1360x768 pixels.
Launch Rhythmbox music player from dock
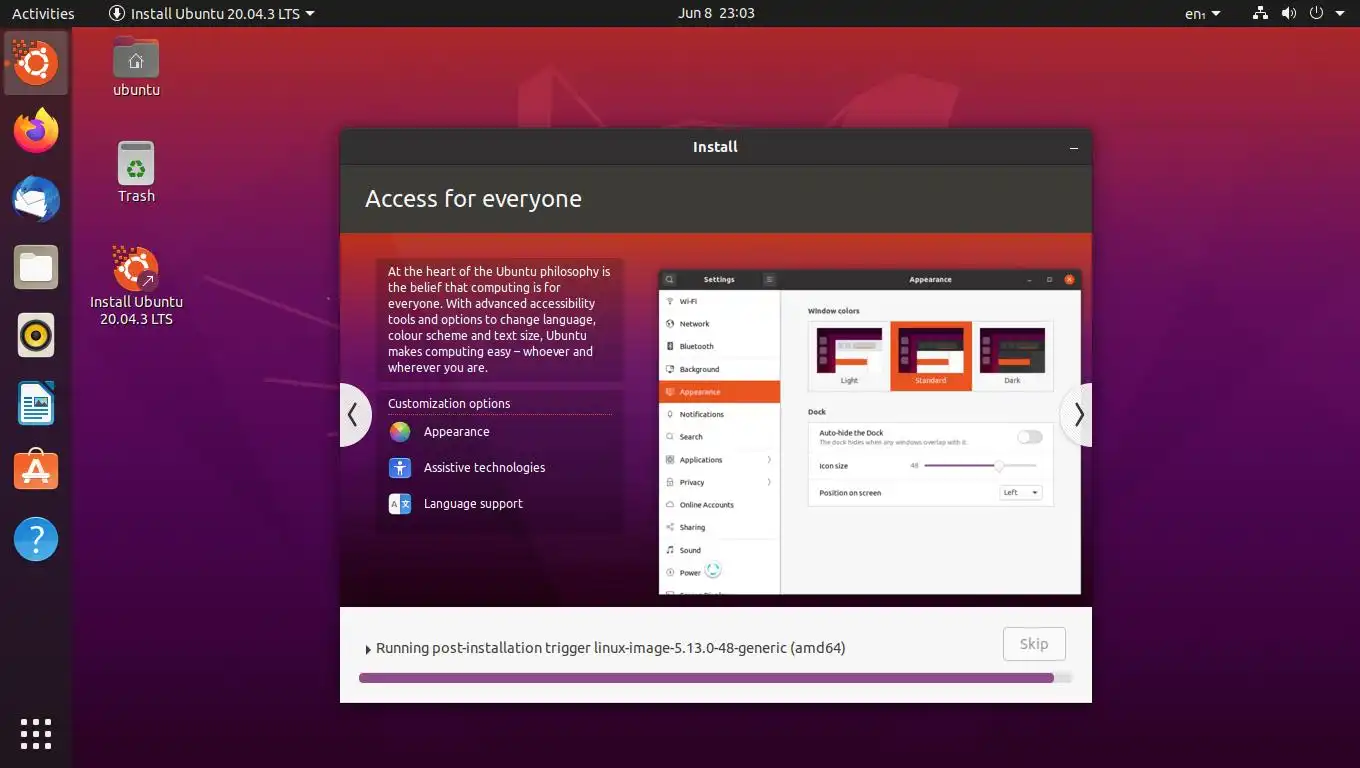click(36, 335)
